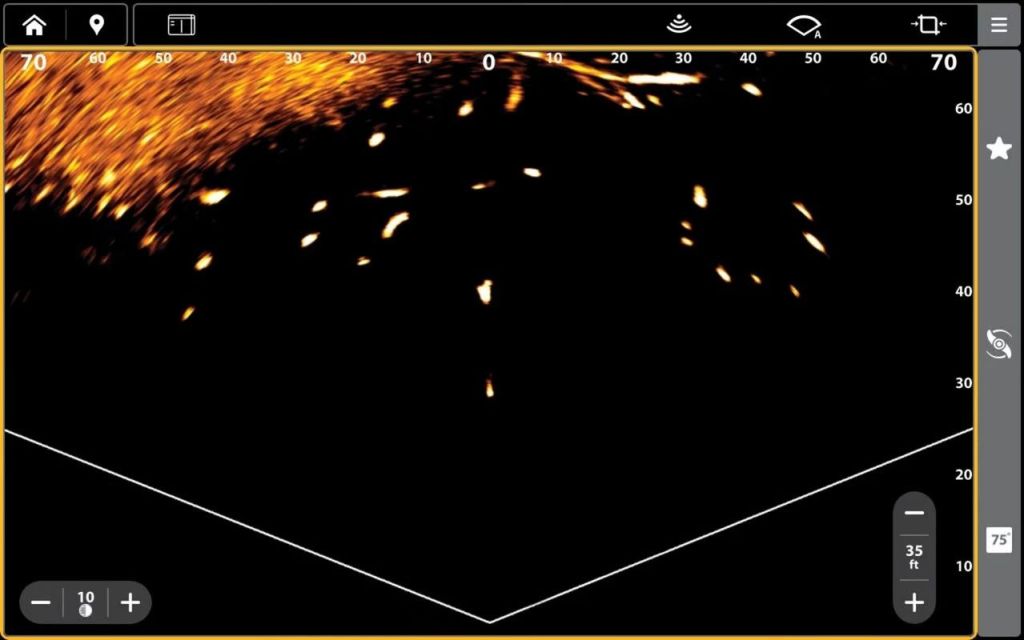This screenshot has width=1024, height=640.
Task: Tap the center 0 mark on distance scale
Action: [489, 63]
